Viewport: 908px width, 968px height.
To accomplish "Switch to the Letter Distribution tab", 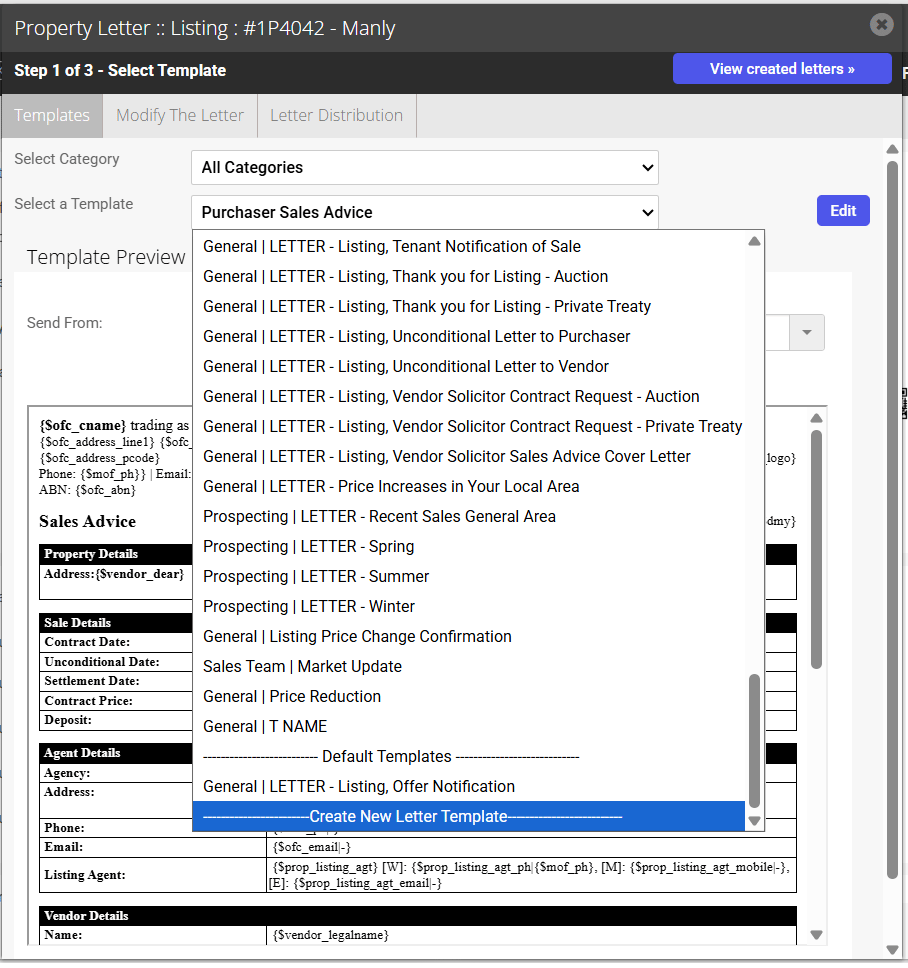I will point(336,115).
